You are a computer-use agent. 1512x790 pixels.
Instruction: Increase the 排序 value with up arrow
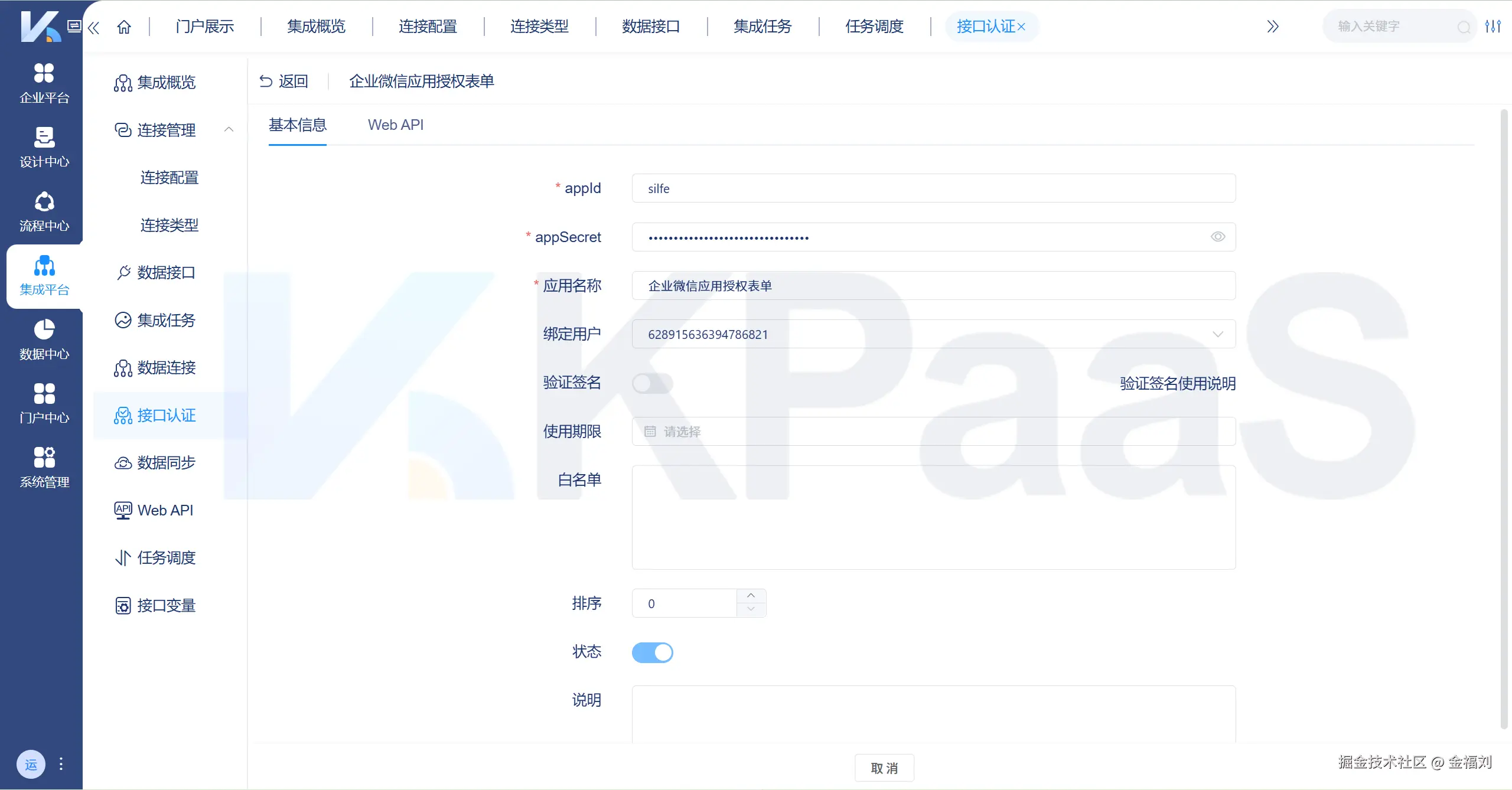pyautogui.click(x=751, y=596)
